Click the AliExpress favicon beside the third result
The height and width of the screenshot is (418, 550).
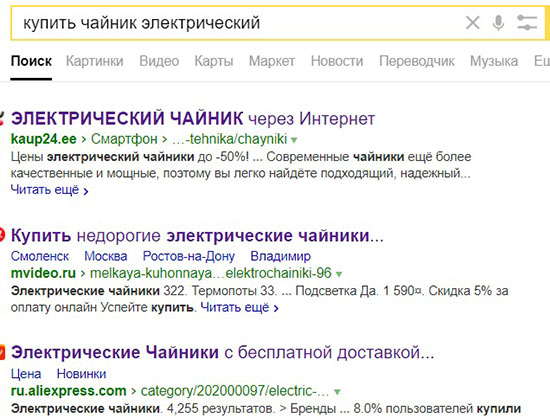tap(2, 353)
